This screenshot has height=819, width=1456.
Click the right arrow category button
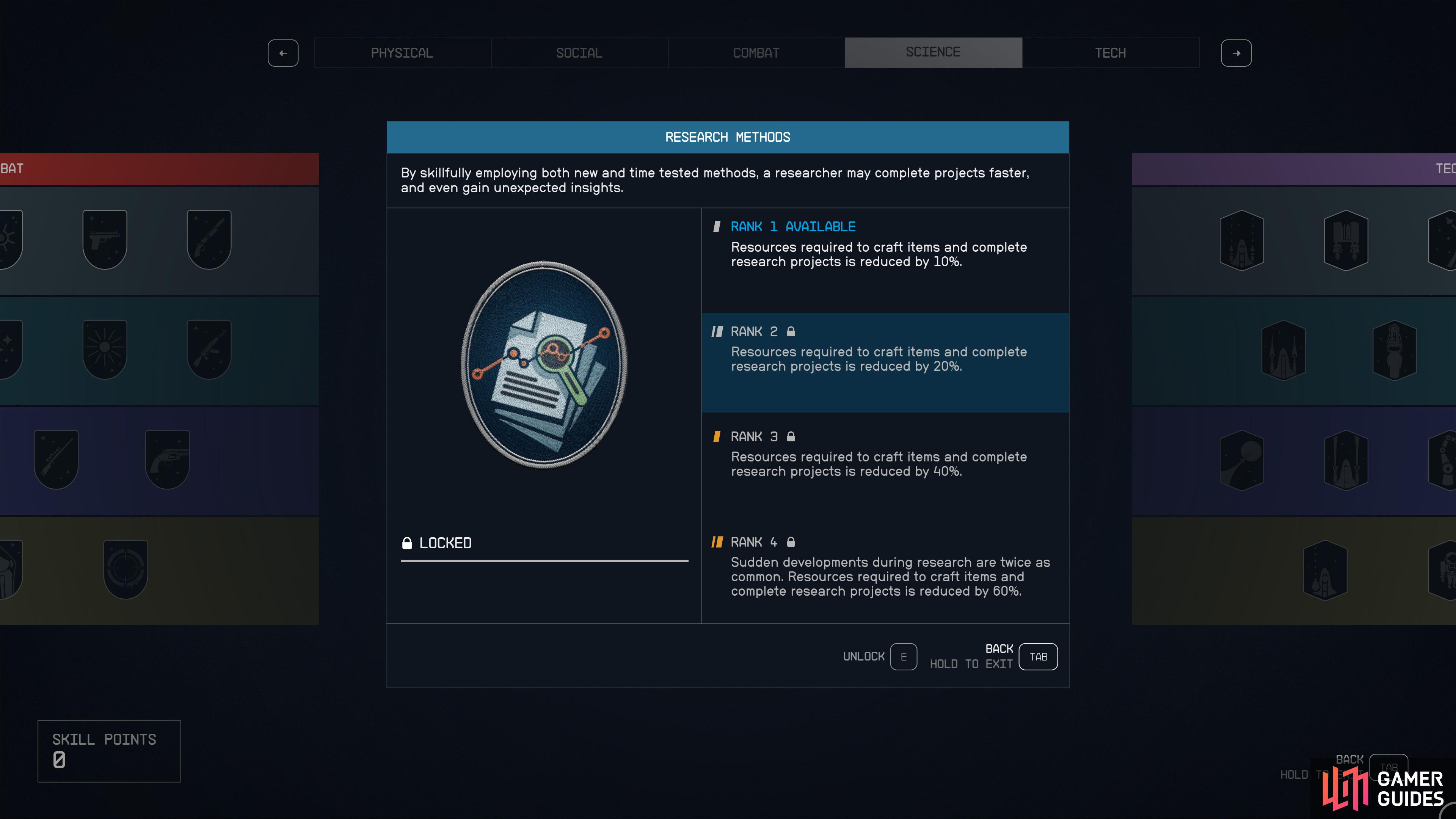click(1236, 53)
